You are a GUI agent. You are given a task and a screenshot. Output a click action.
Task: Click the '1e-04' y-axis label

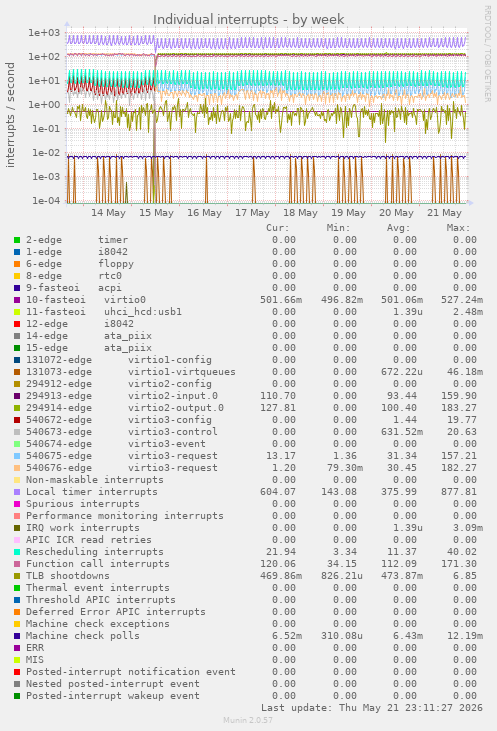(46, 201)
